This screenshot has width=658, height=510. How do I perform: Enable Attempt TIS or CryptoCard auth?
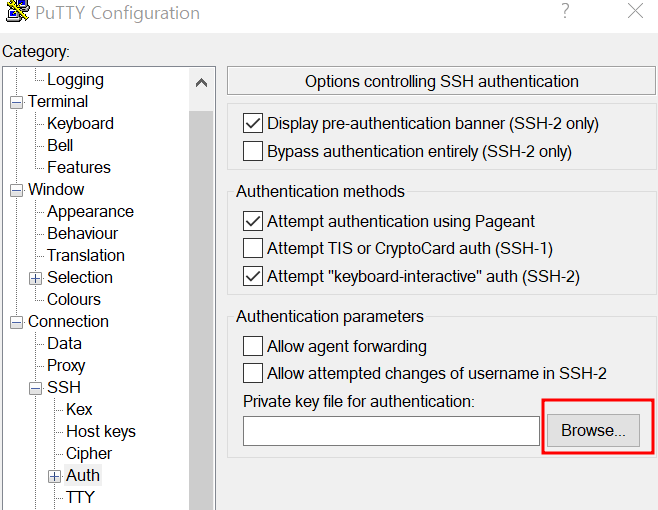point(253,248)
